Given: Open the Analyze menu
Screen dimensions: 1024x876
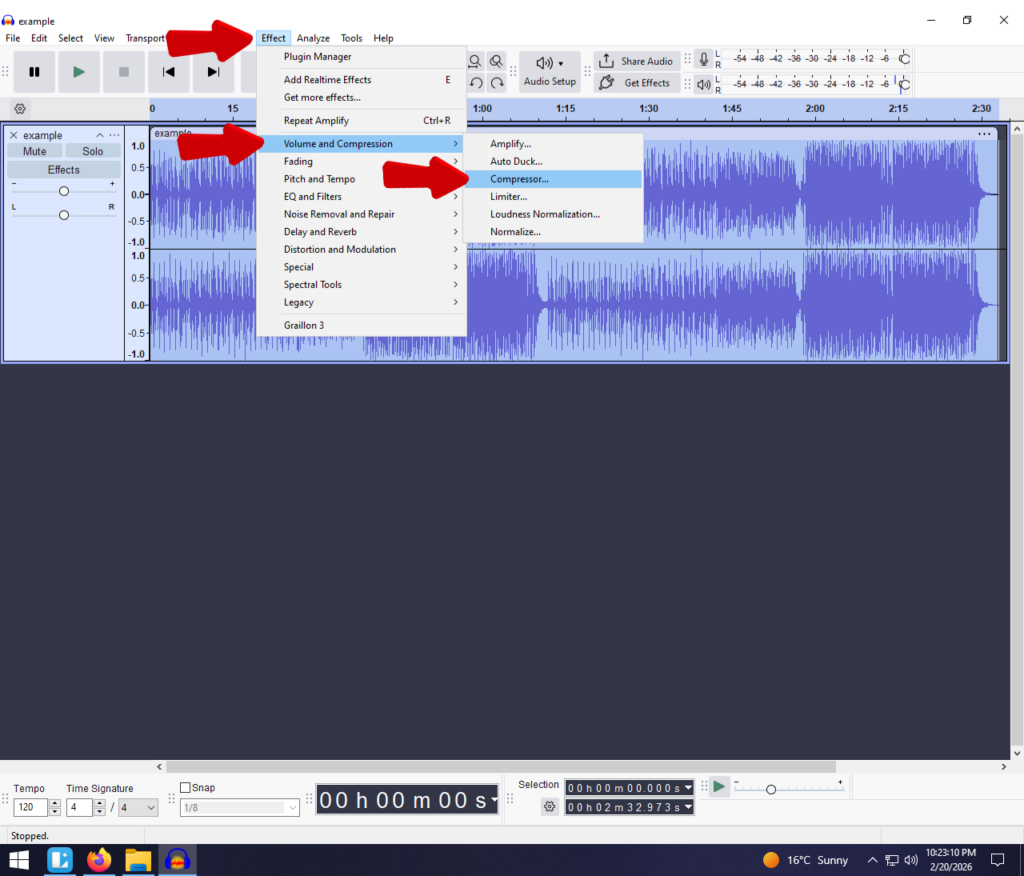Looking at the screenshot, I should [x=313, y=38].
